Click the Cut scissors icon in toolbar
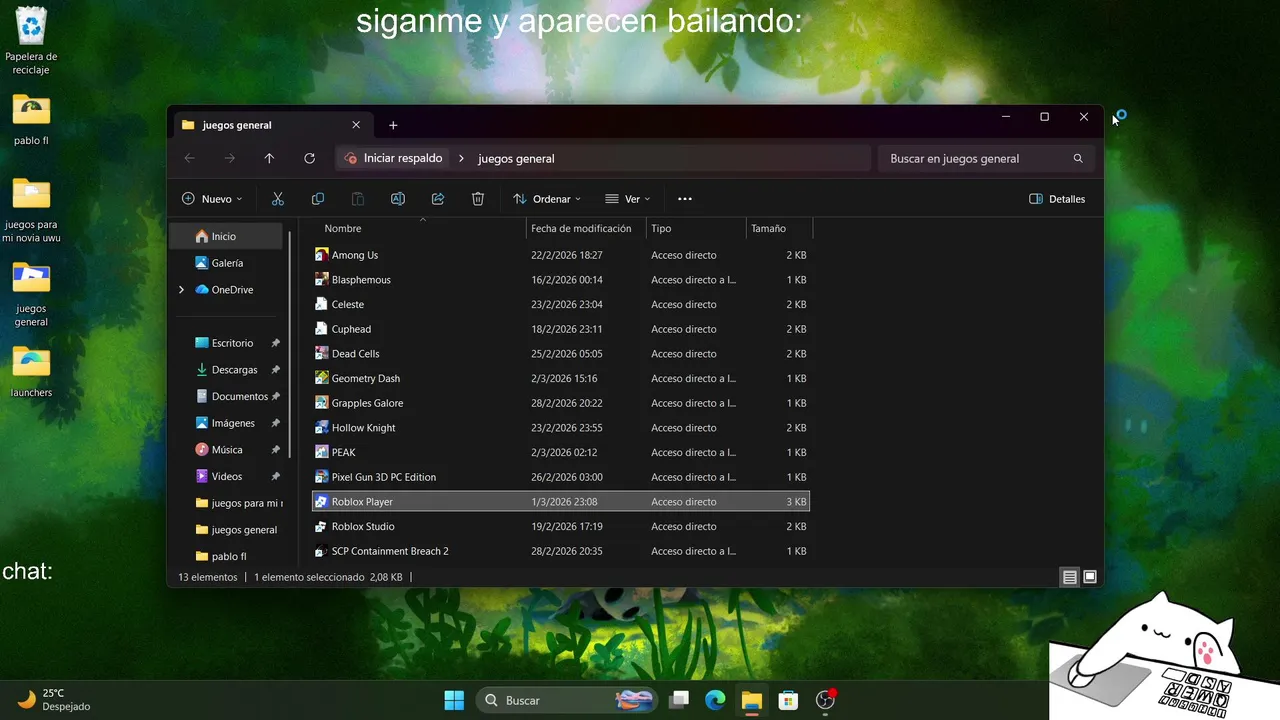 tap(278, 199)
